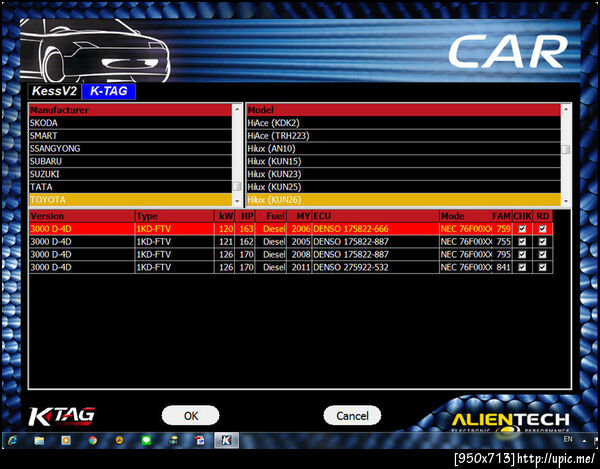Open the red-white document taskbar icon

(x=200, y=441)
